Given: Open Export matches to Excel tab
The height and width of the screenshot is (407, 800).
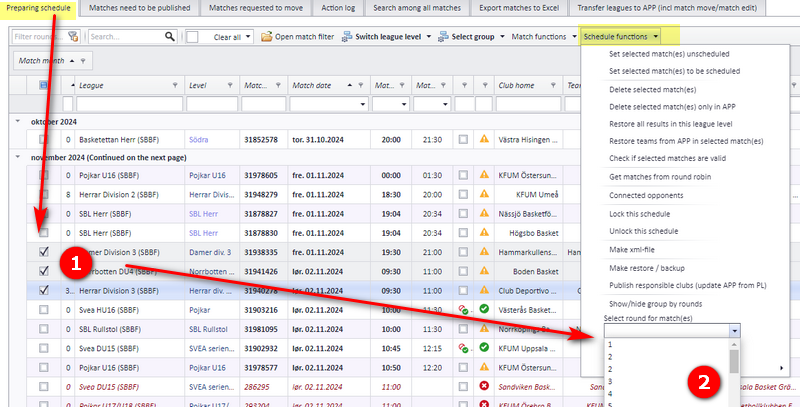Looking at the screenshot, I should (x=519, y=8).
